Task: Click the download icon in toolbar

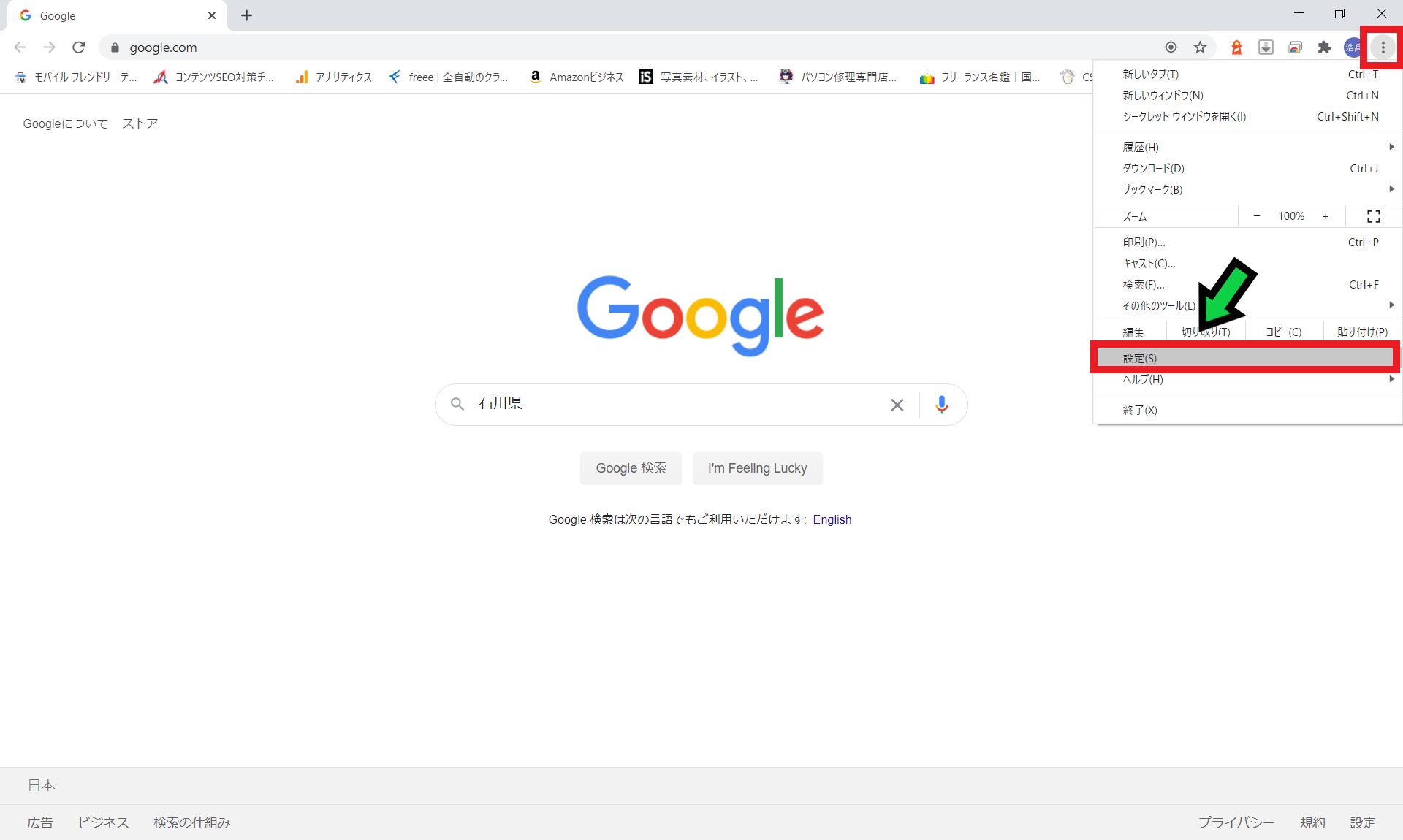Action: coord(1264,47)
